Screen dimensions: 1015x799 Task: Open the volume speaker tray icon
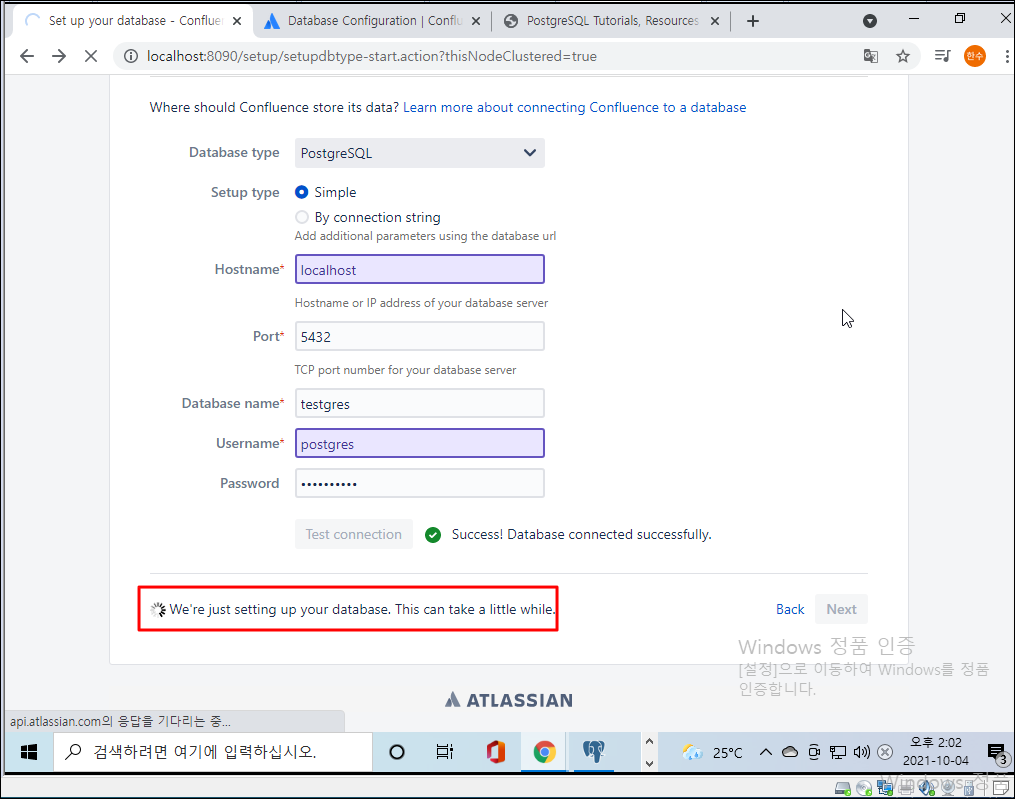pyautogui.click(x=862, y=752)
